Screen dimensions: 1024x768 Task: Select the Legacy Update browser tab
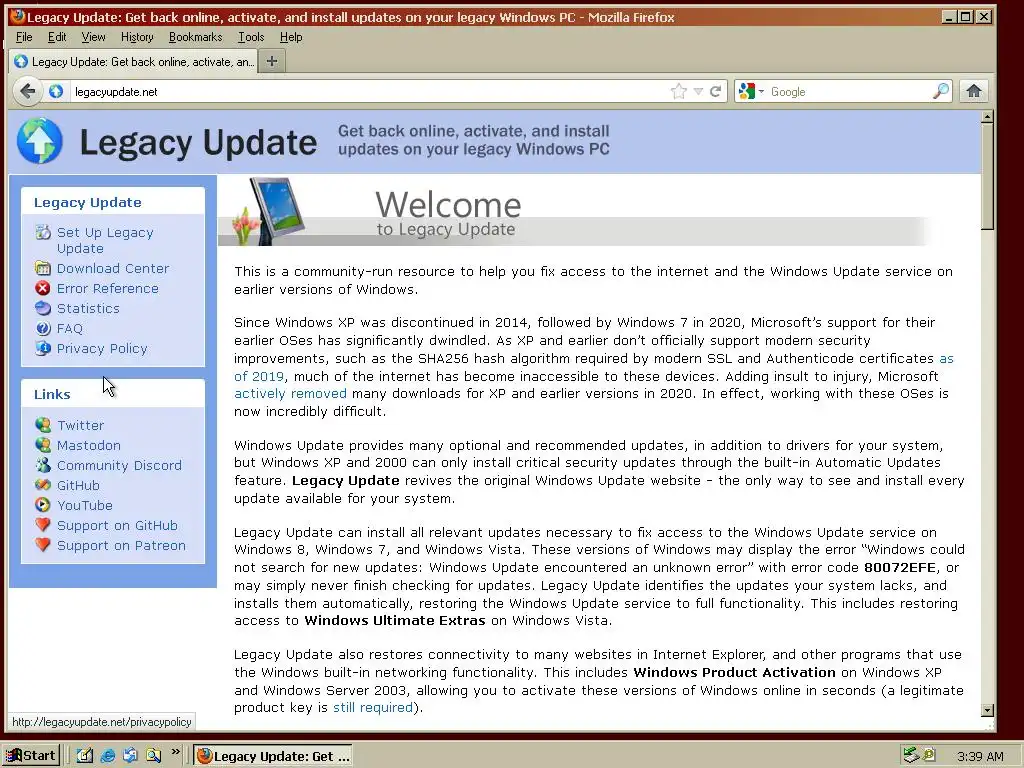pos(133,61)
